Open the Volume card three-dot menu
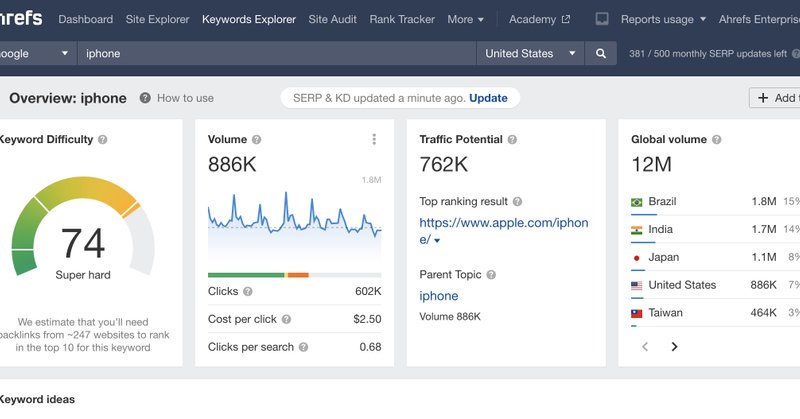 pos(374,140)
